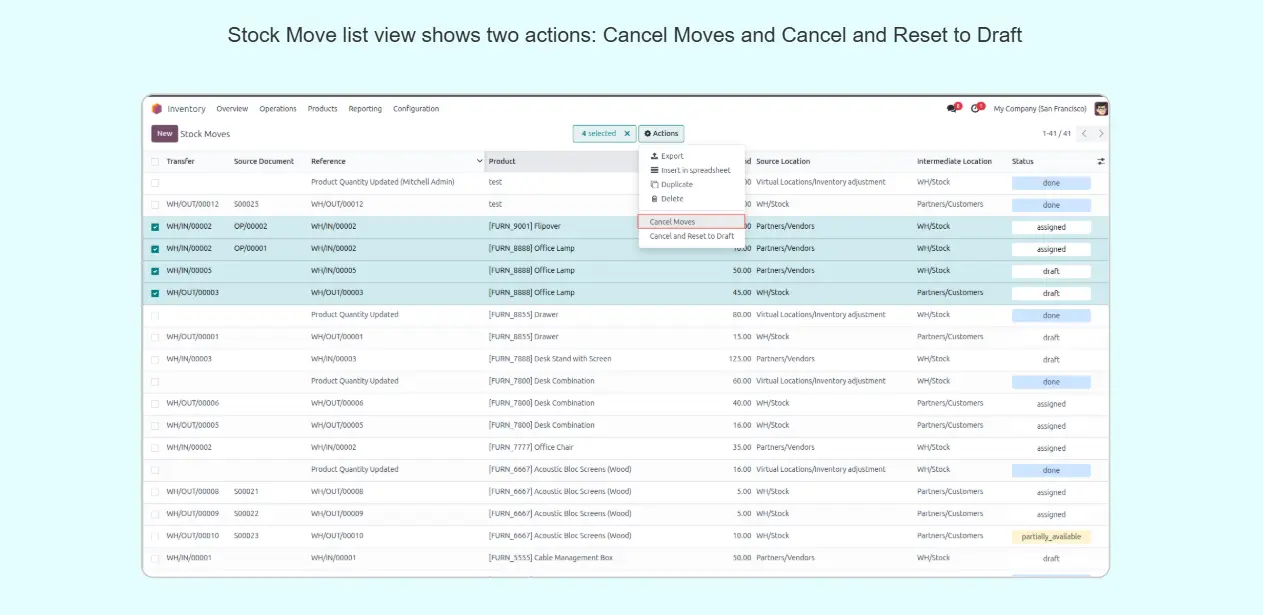Check the WH/OUT/00012 row checkbox
The height and width of the screenshot is (615, 1263).
(155, 205)
